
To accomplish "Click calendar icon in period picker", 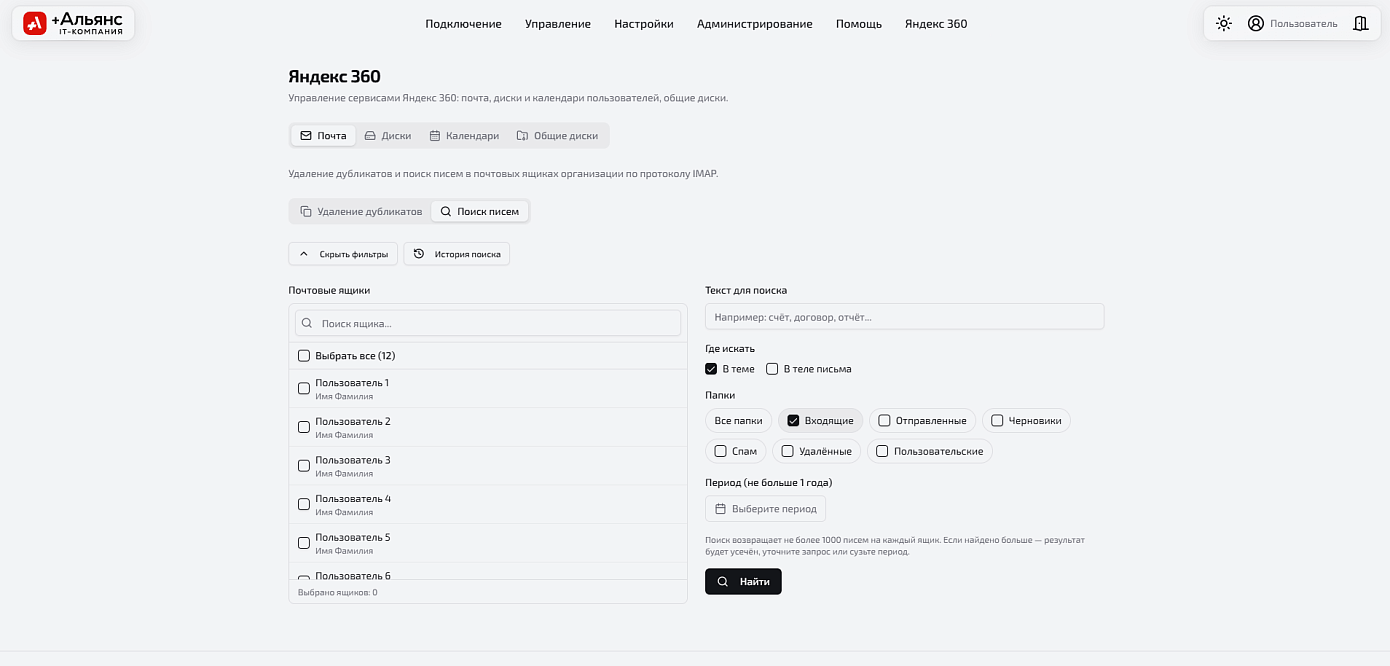I will (720, 509).
